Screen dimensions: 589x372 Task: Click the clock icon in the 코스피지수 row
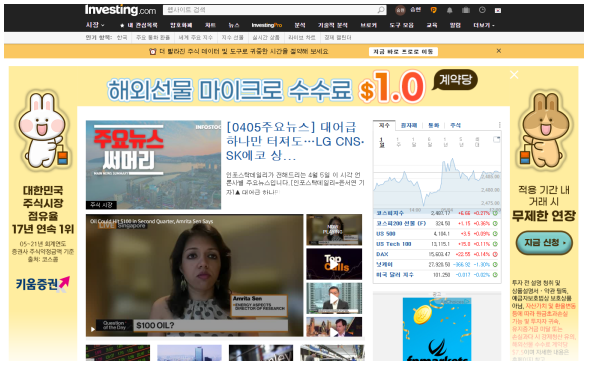coord(495,213)
